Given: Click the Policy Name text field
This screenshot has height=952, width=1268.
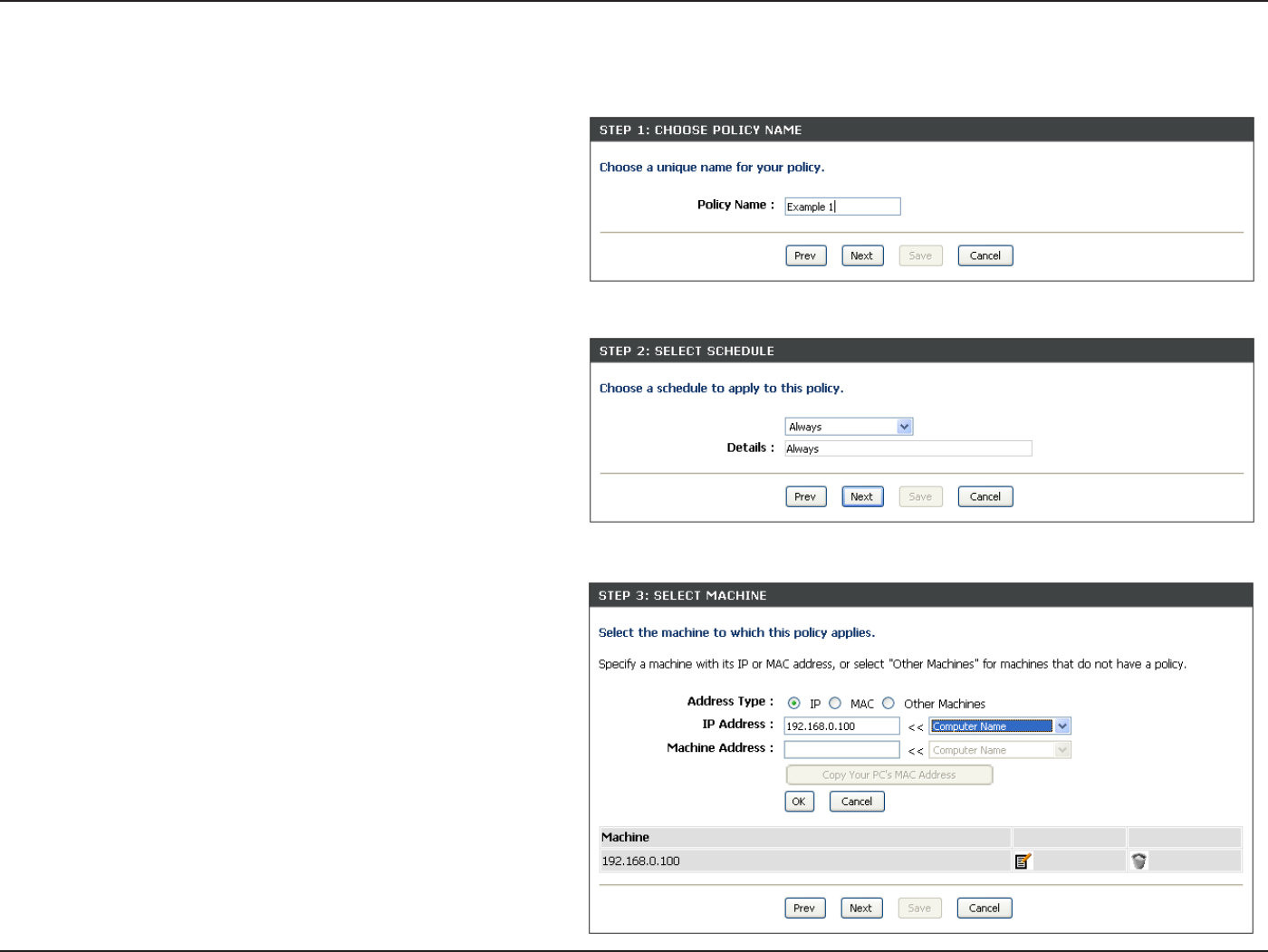Looking at the screenshot, I should click(x=842, y=207).
